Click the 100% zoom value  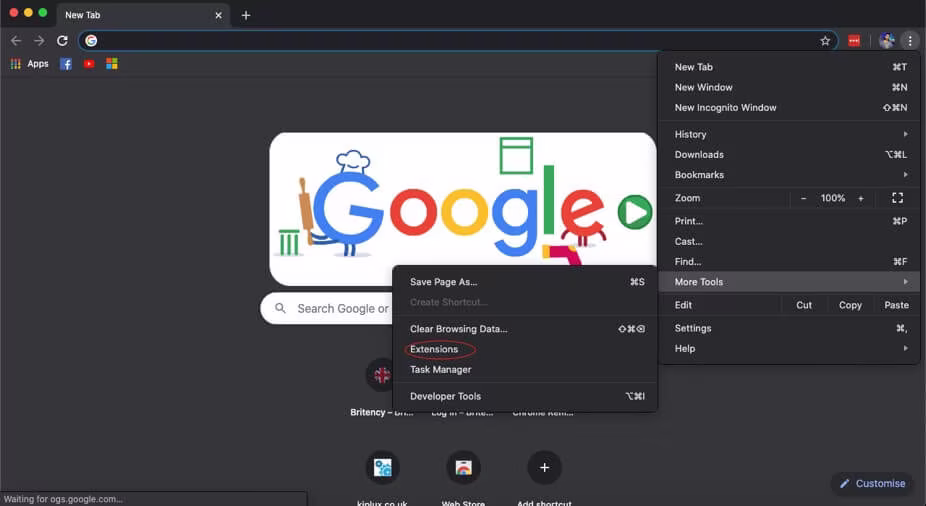tap(832, 198)
